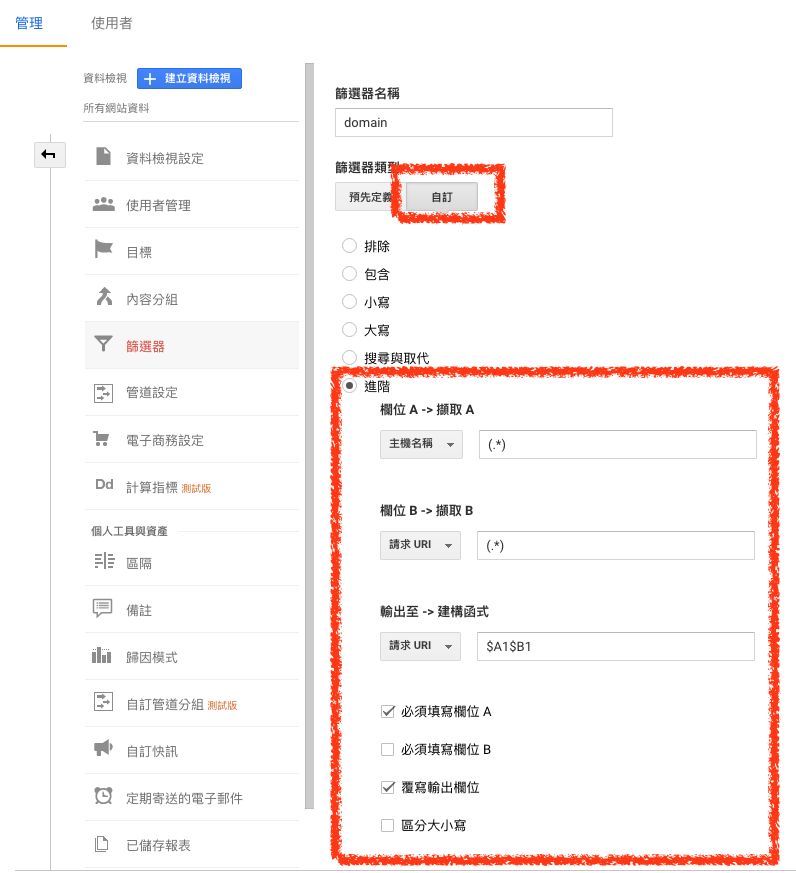Choose the 自訂 filter type button

coord(441,197)
